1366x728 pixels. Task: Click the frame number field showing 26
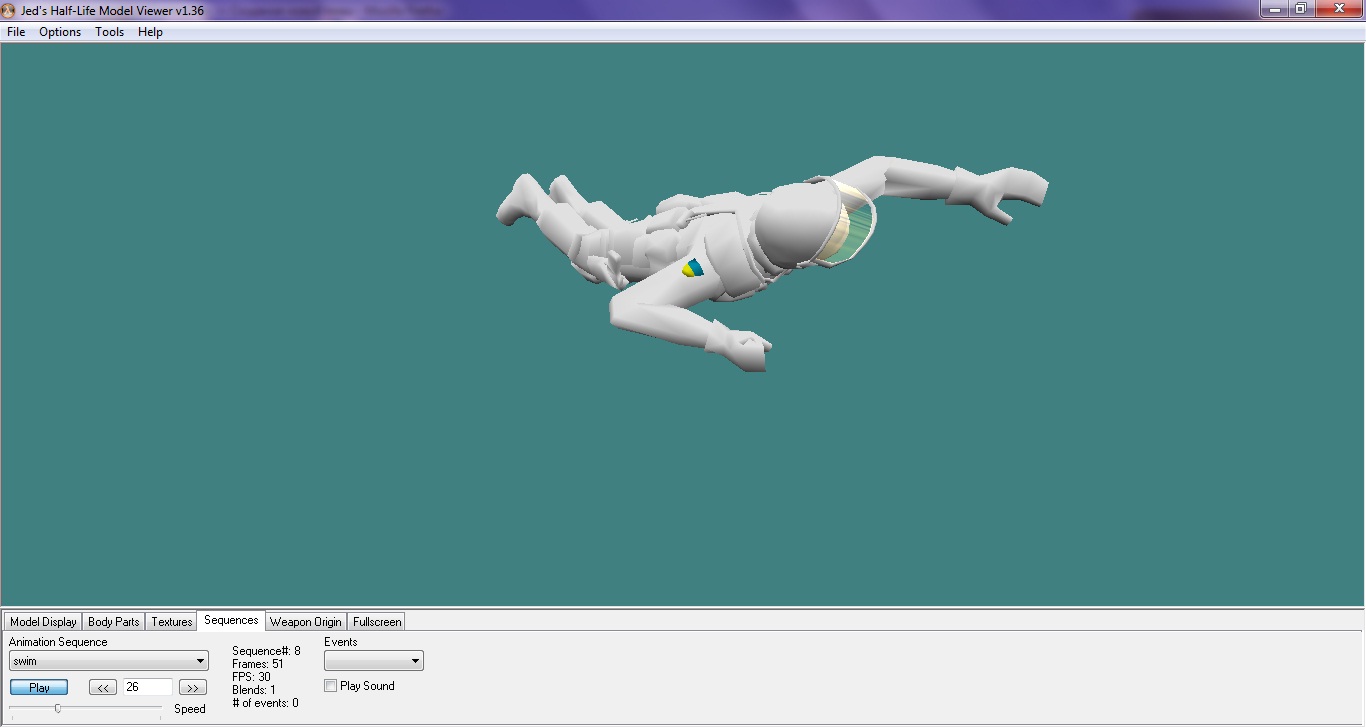click(148, 688)
